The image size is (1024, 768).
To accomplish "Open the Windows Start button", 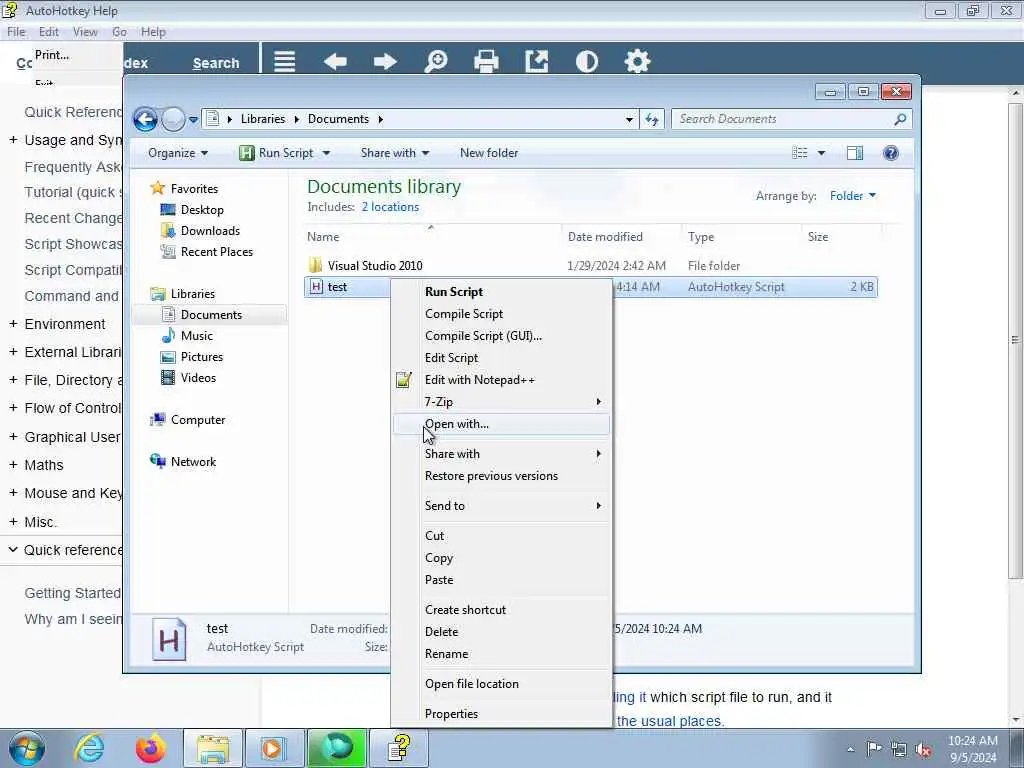I will click(27, 748).
